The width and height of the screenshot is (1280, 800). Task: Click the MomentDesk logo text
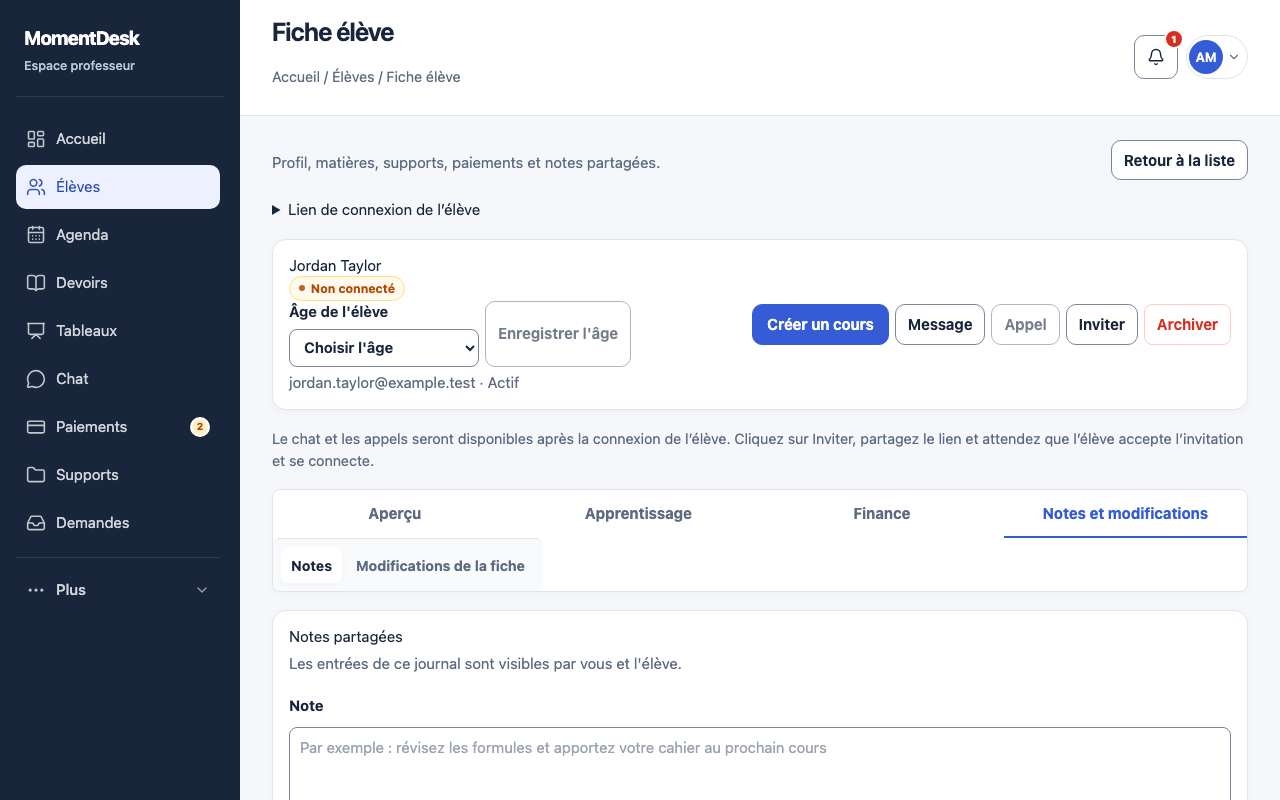(82, 39)
